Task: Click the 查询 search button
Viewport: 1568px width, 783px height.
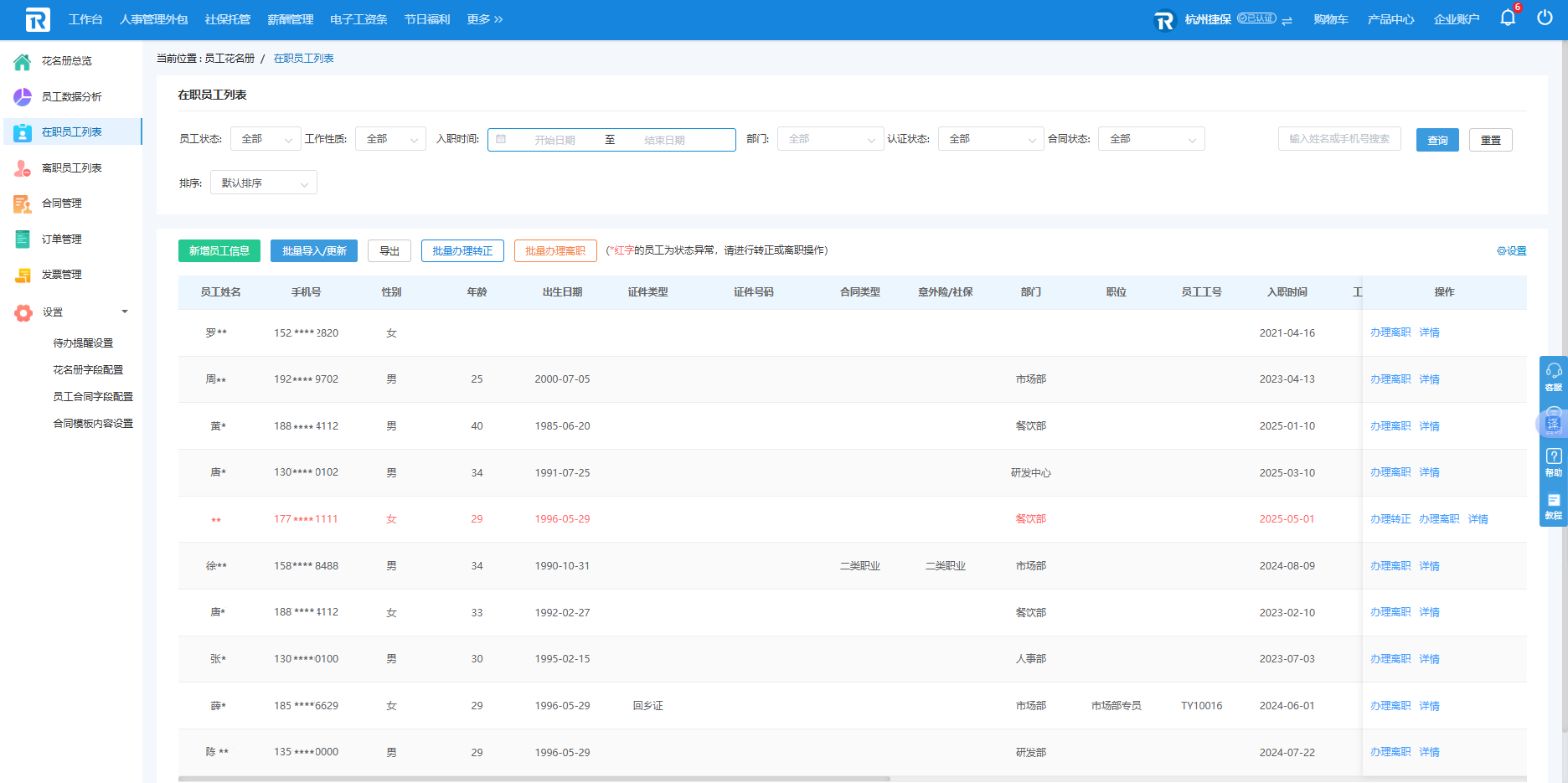Action: point(1437,140)
